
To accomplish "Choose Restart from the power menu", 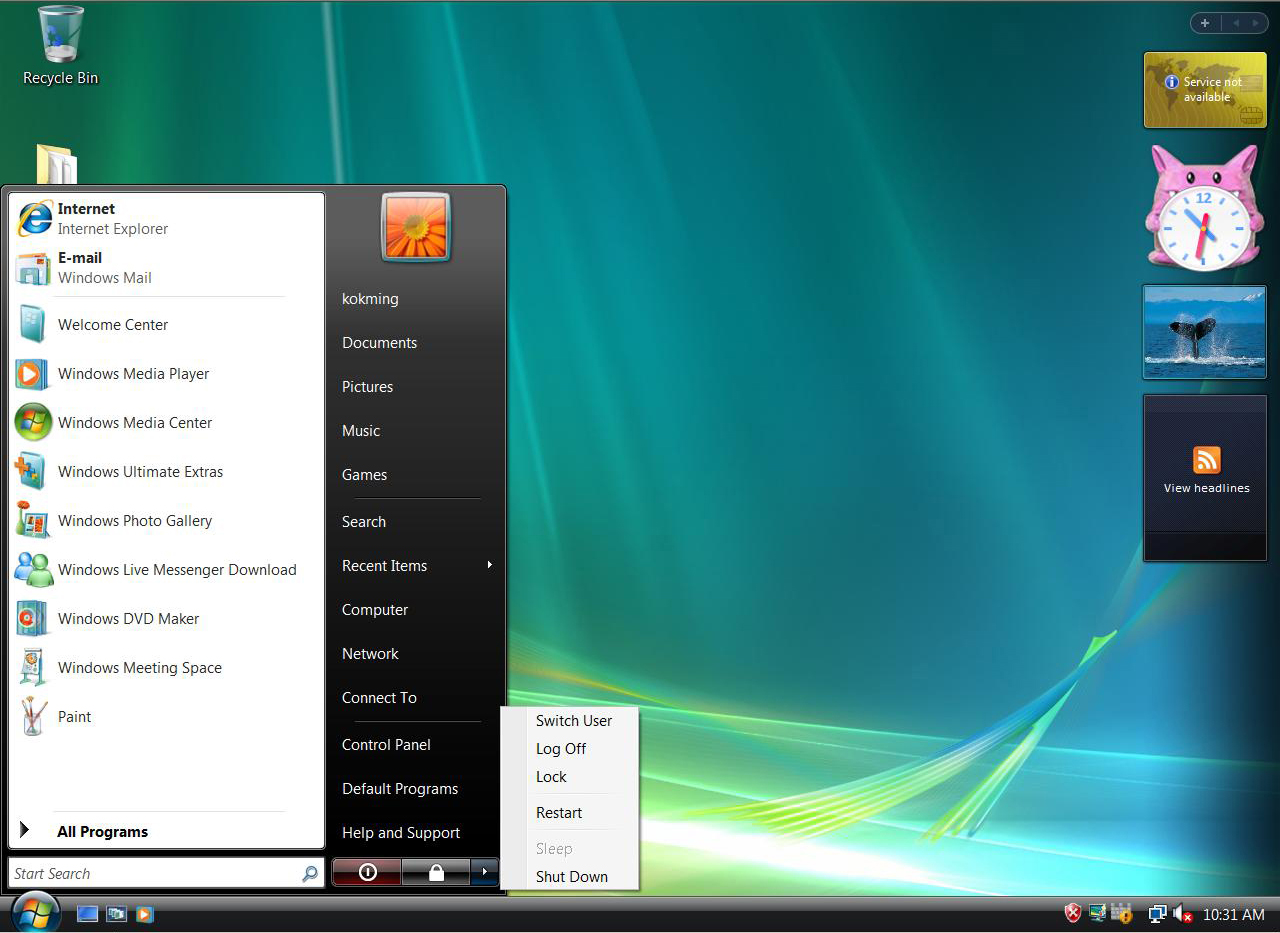I will (559, 812).
